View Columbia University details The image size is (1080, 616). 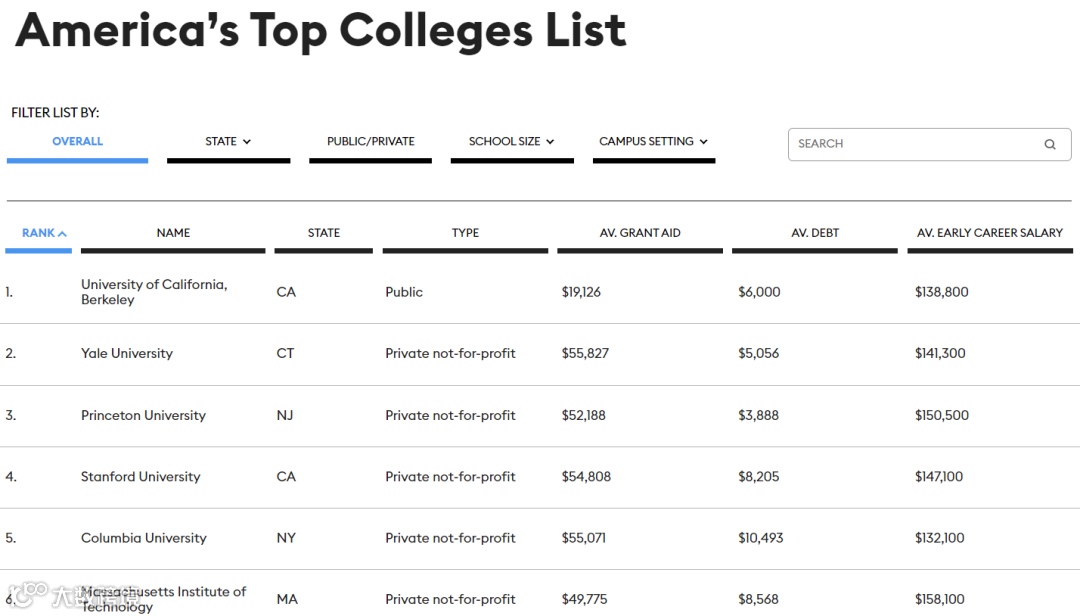click(x=143, y=538)
